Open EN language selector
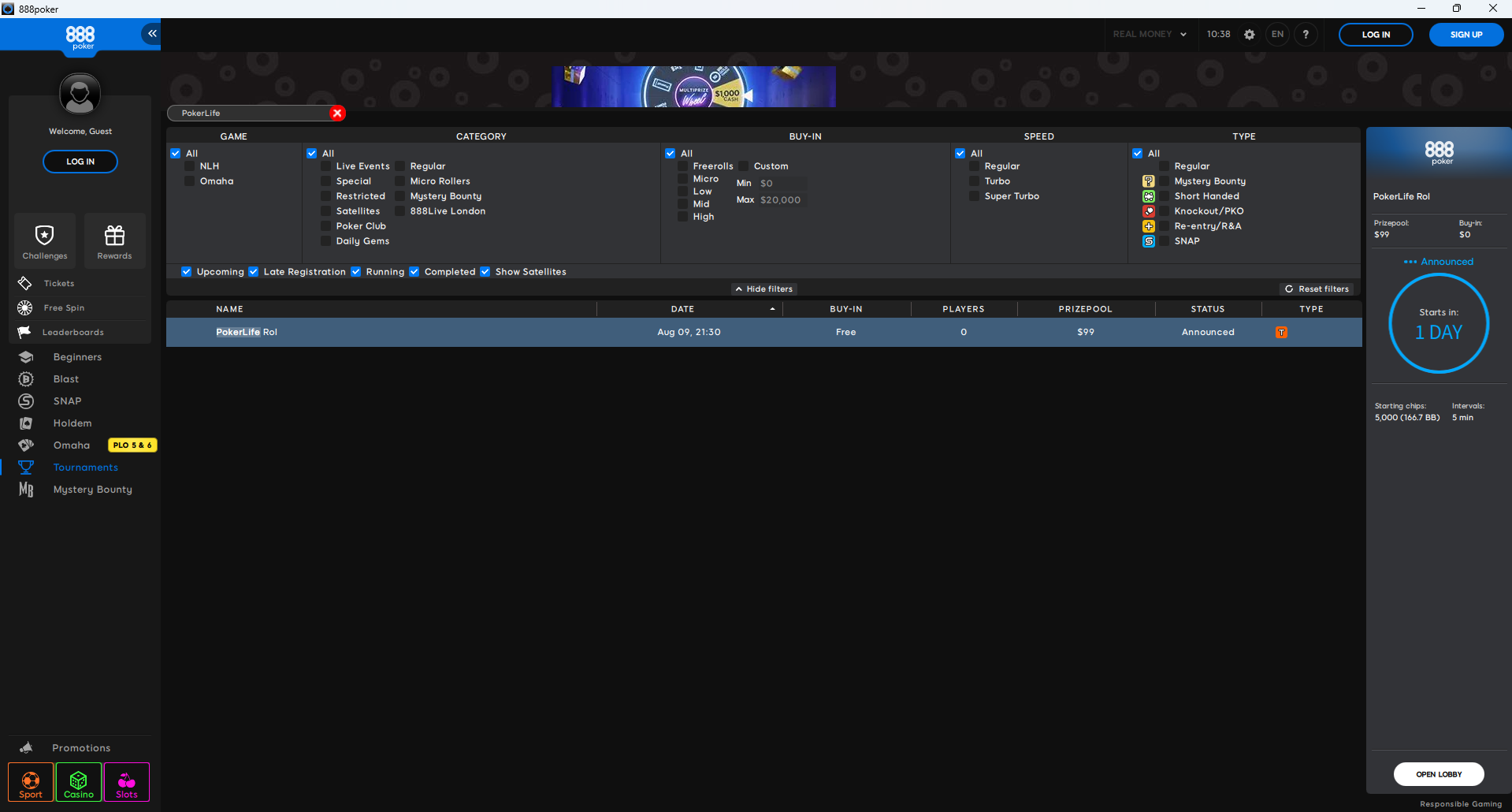Viewport: 1512px width, 812px height. (1277, 35)
